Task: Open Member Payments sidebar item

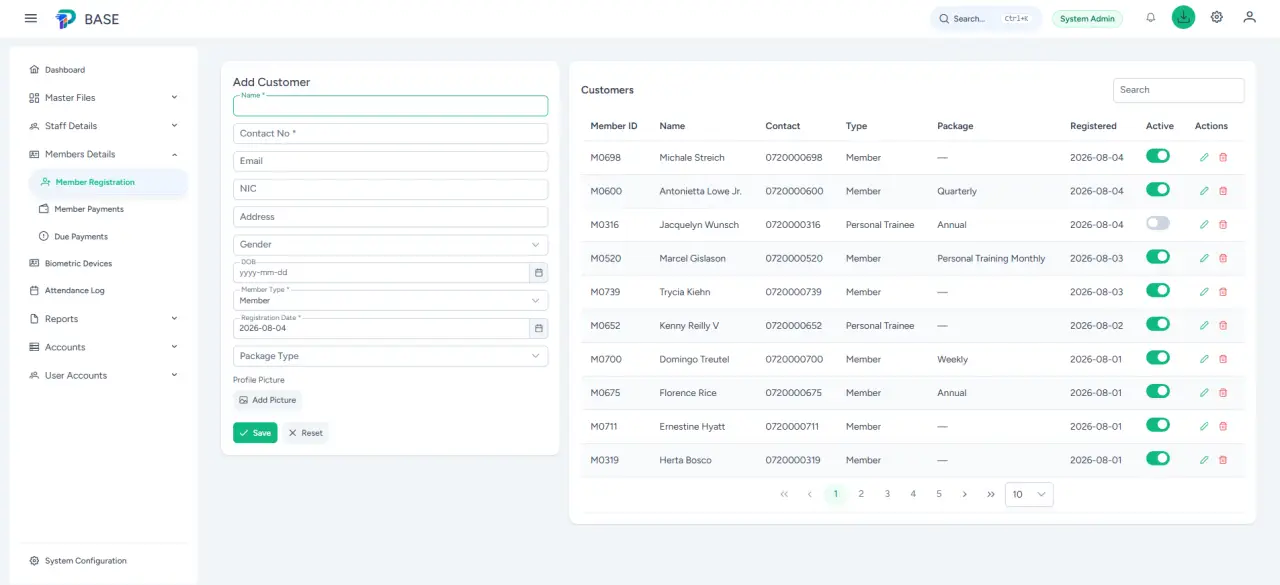Action: pyautogui.click(x=108, y=209)
